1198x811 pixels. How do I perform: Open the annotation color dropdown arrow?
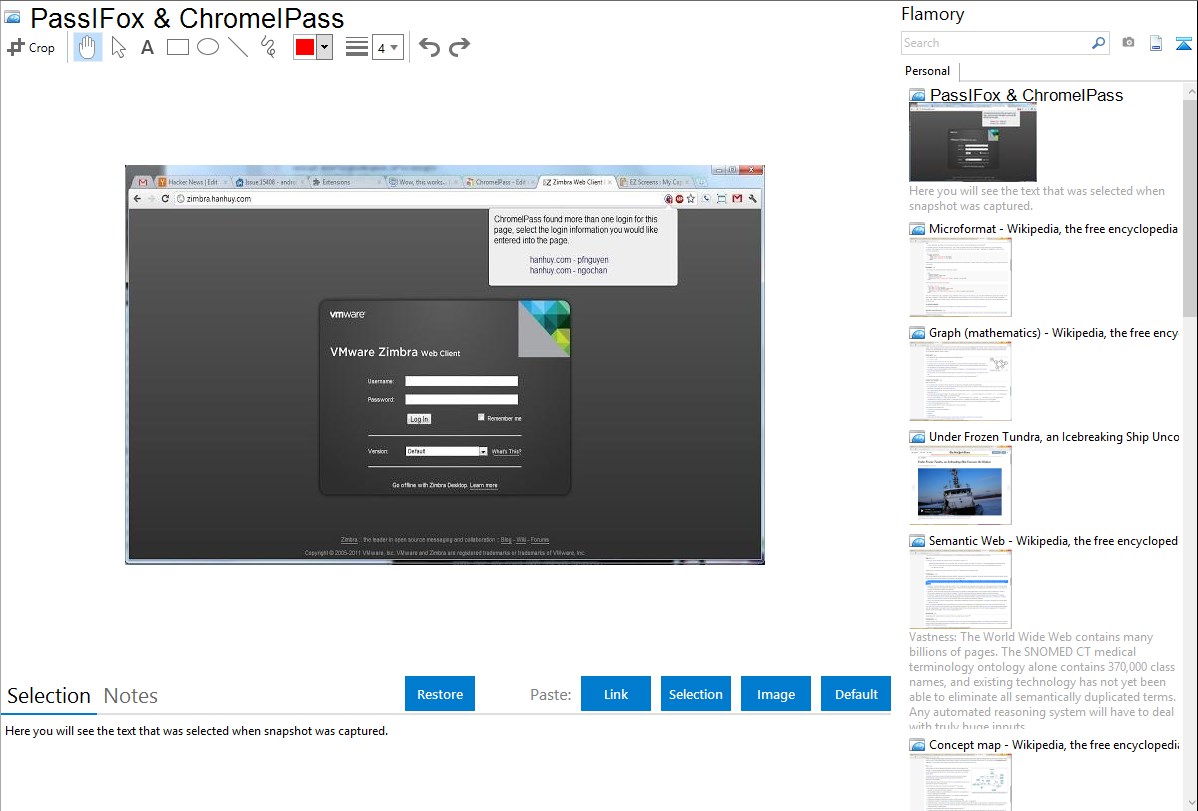(x=325, y=47)
